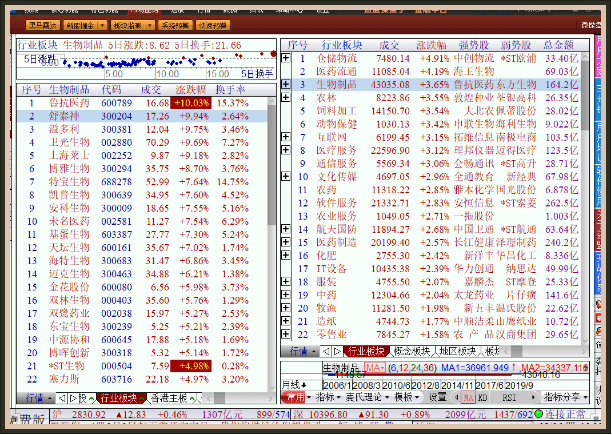Select stock row 天坛生物 600161
Image resolution: width=612 pixels, height=435 pixels.
tap(142, 248)
